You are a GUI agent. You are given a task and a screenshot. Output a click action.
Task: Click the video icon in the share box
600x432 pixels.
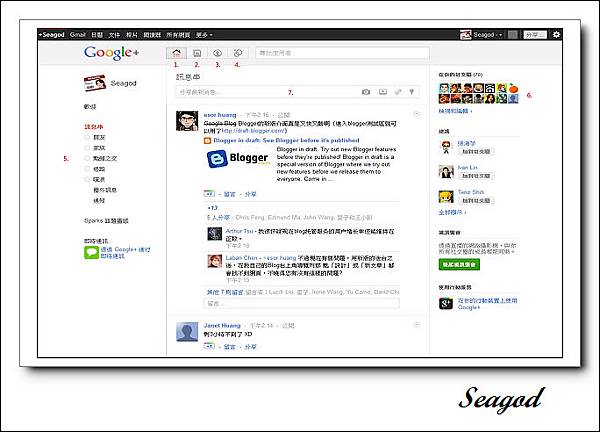[383, 92]
